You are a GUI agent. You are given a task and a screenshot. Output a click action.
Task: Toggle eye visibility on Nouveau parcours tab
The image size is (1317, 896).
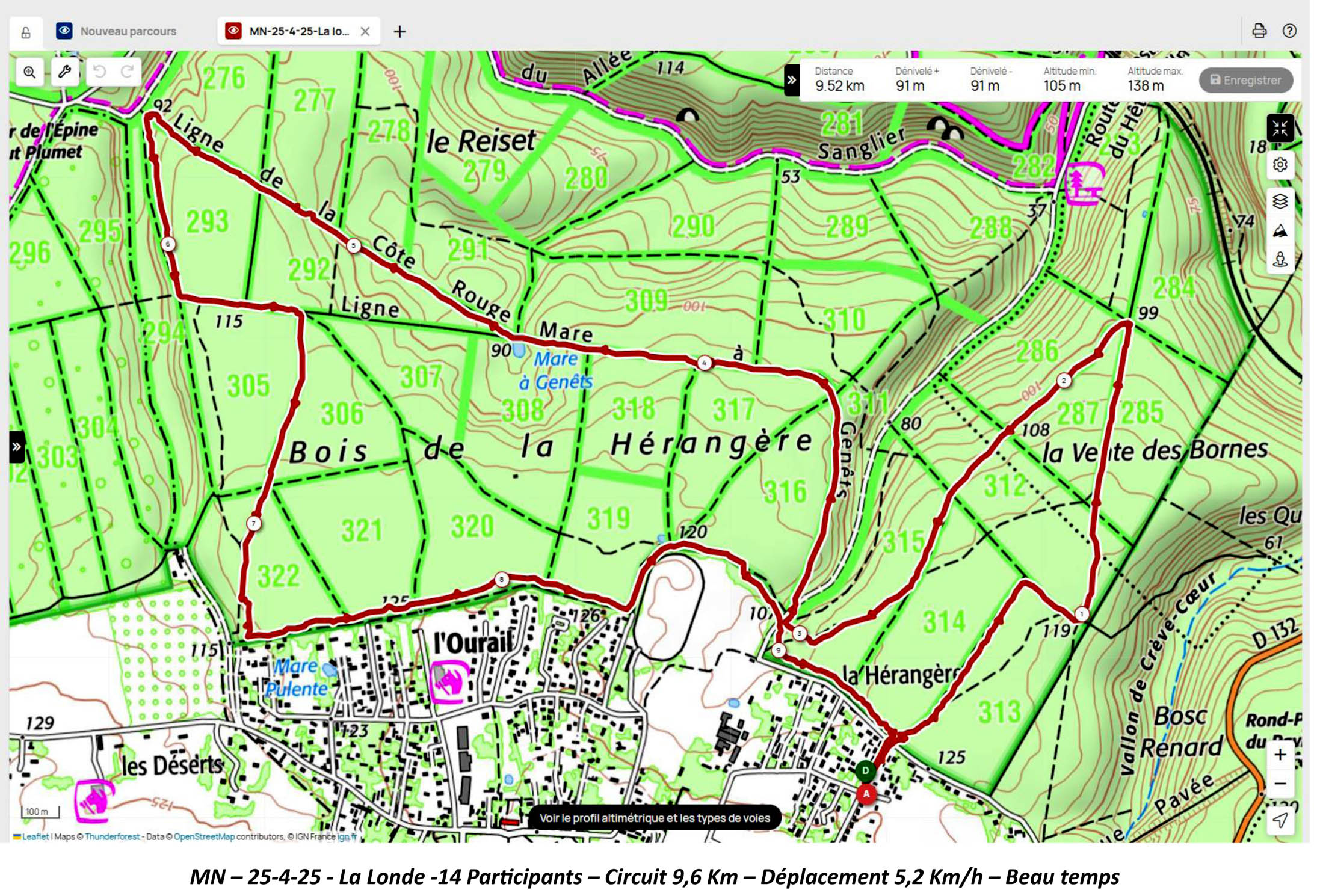[64, 31]
